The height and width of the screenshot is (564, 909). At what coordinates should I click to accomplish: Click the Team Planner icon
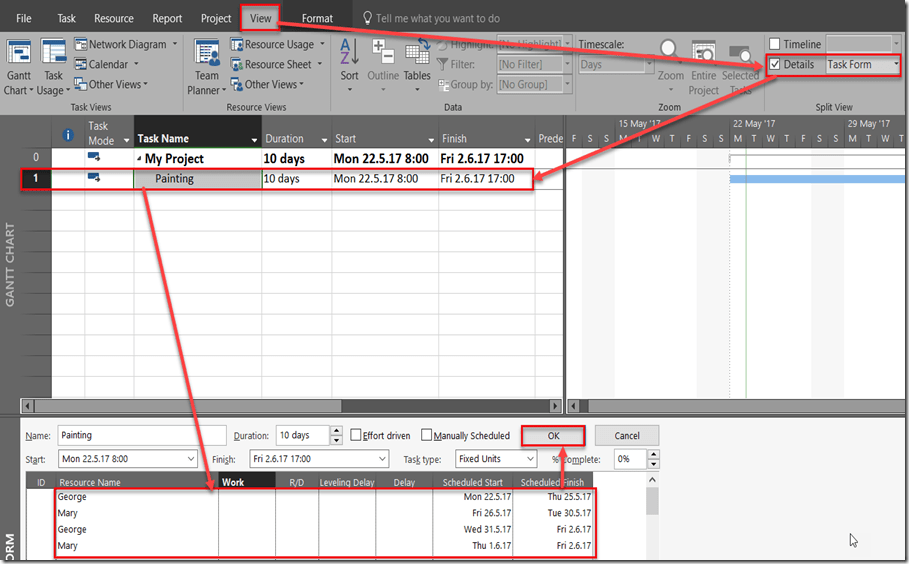click(x=207, y=55)
